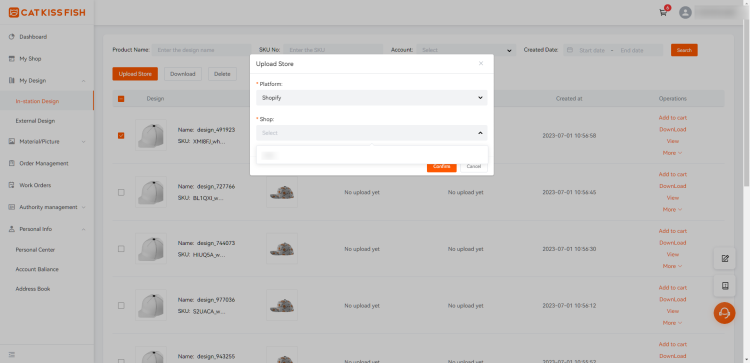Viewport: 750px width, 363px height.
Task: Open the user avatar menu
Action: pyautogui.click(x=685, y=12)
